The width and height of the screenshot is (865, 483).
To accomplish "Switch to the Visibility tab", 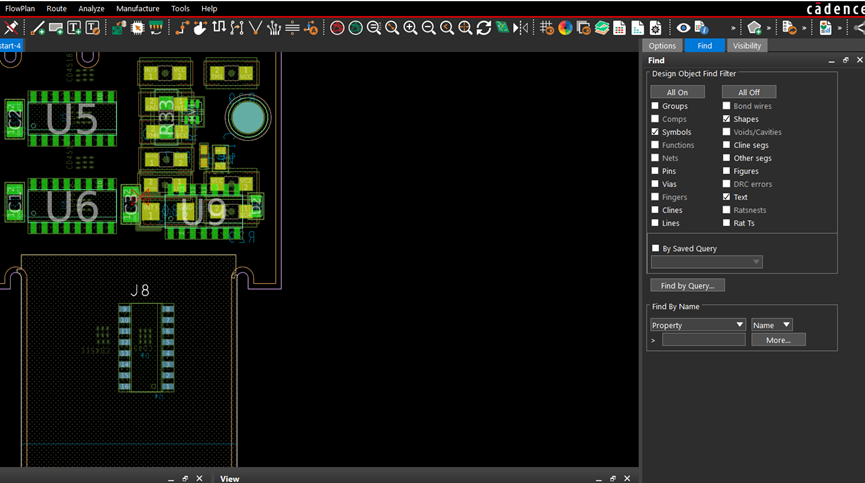I will pyautogui.click(x=746, y=46).
